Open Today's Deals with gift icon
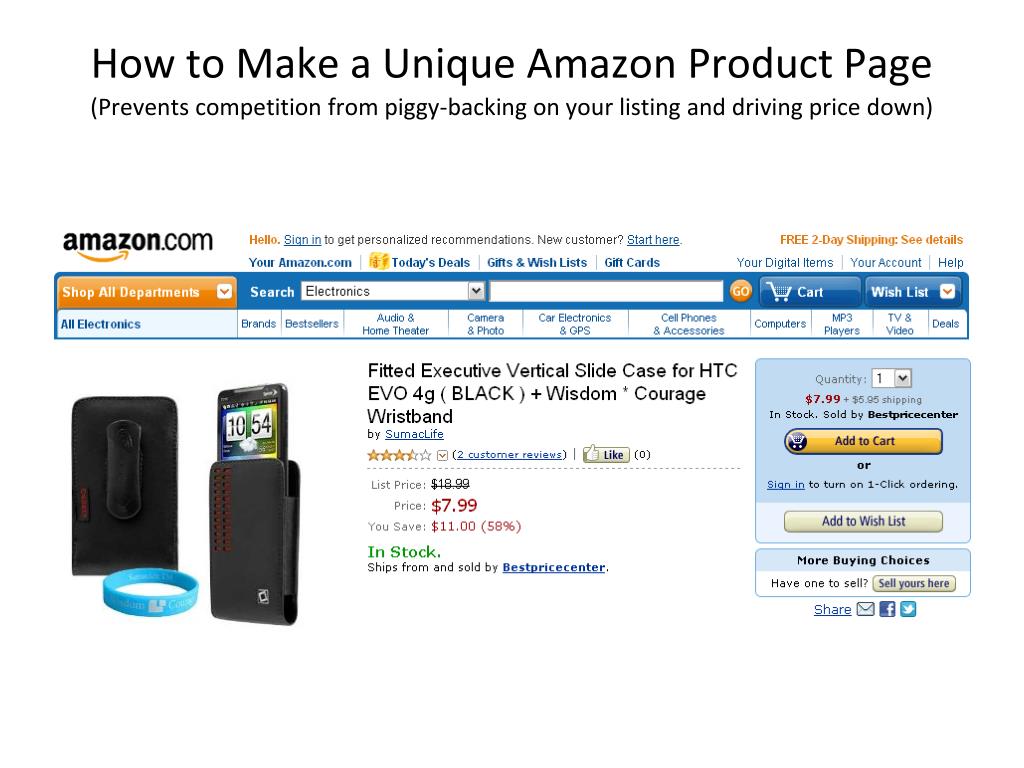The height and width of the screenshot is (768, 1024). click(x=419, y=262)
